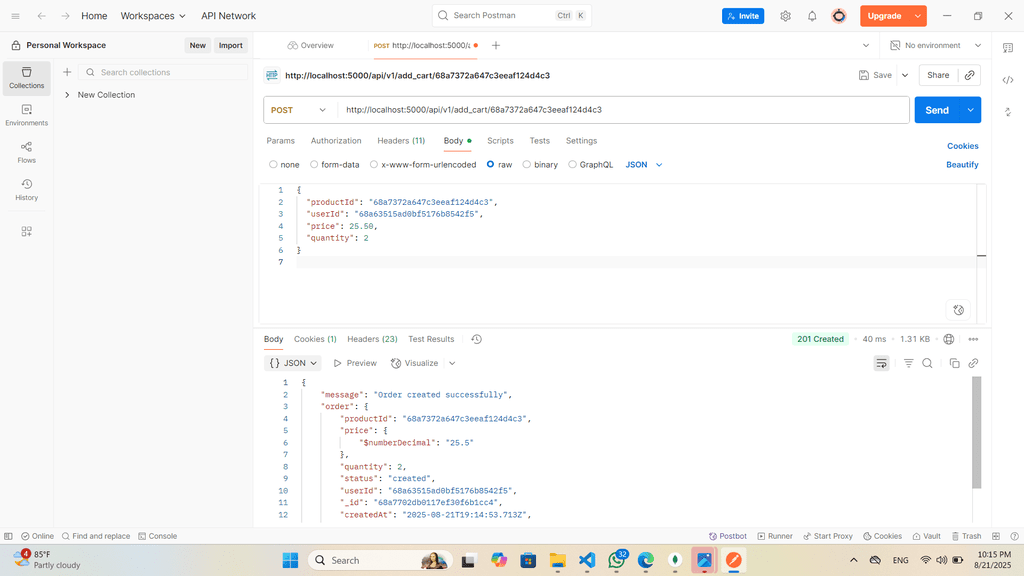The image size is (1024, 576).
Task: Open the code snippet panel icon
Action: (x=1007, y=80)
